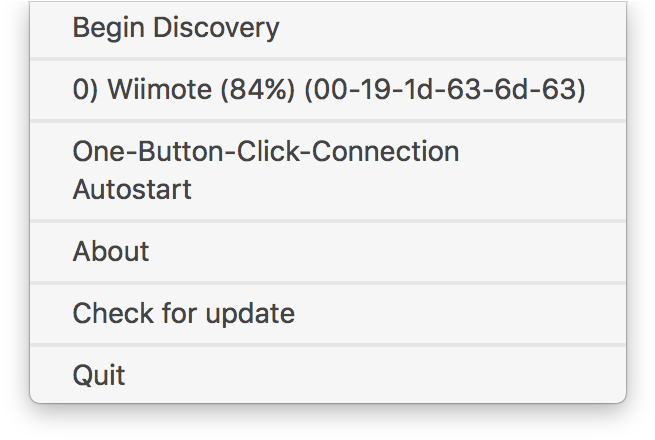Screen dimensions: 655x440
Task: Show application About information
Action: point(111,251)
